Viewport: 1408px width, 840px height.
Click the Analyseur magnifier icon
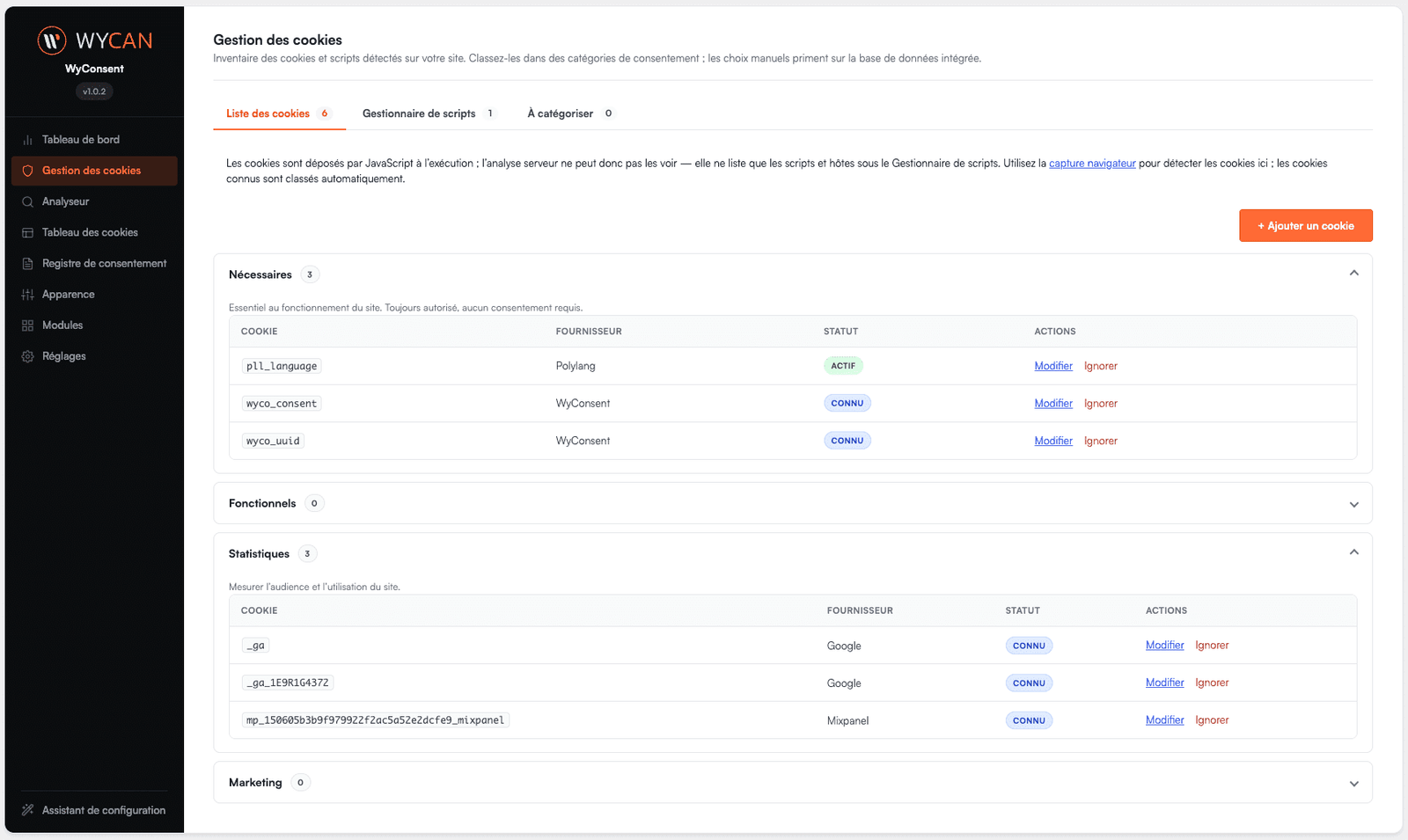27,201
